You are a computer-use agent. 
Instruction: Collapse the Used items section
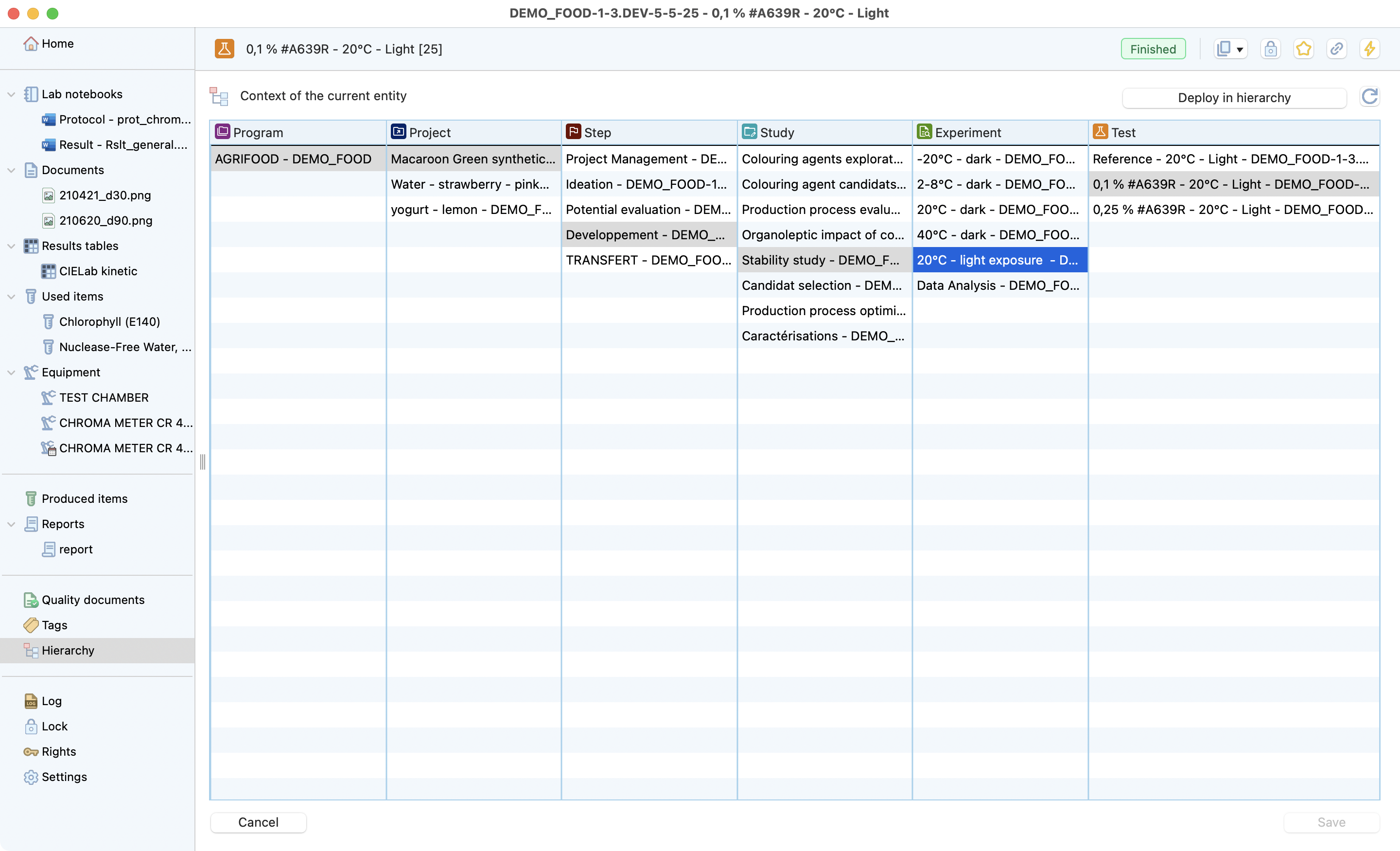(x=11, y=297)
